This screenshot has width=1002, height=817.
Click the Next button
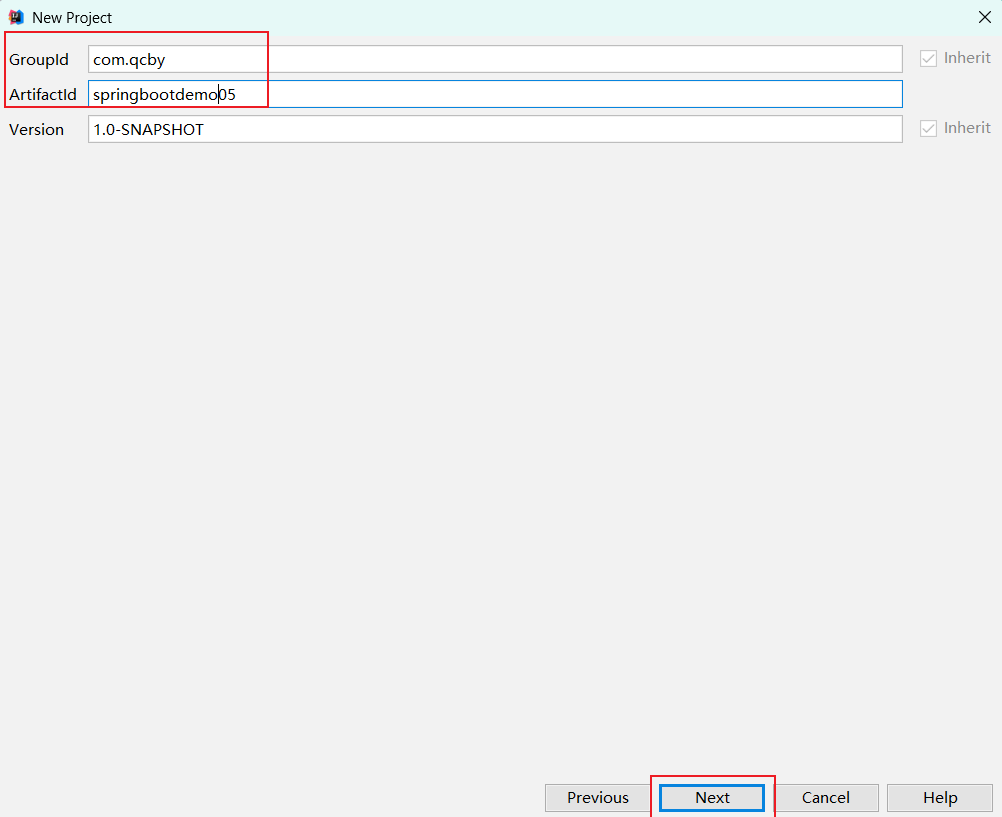pyautogui.click(x=712, y=797)
